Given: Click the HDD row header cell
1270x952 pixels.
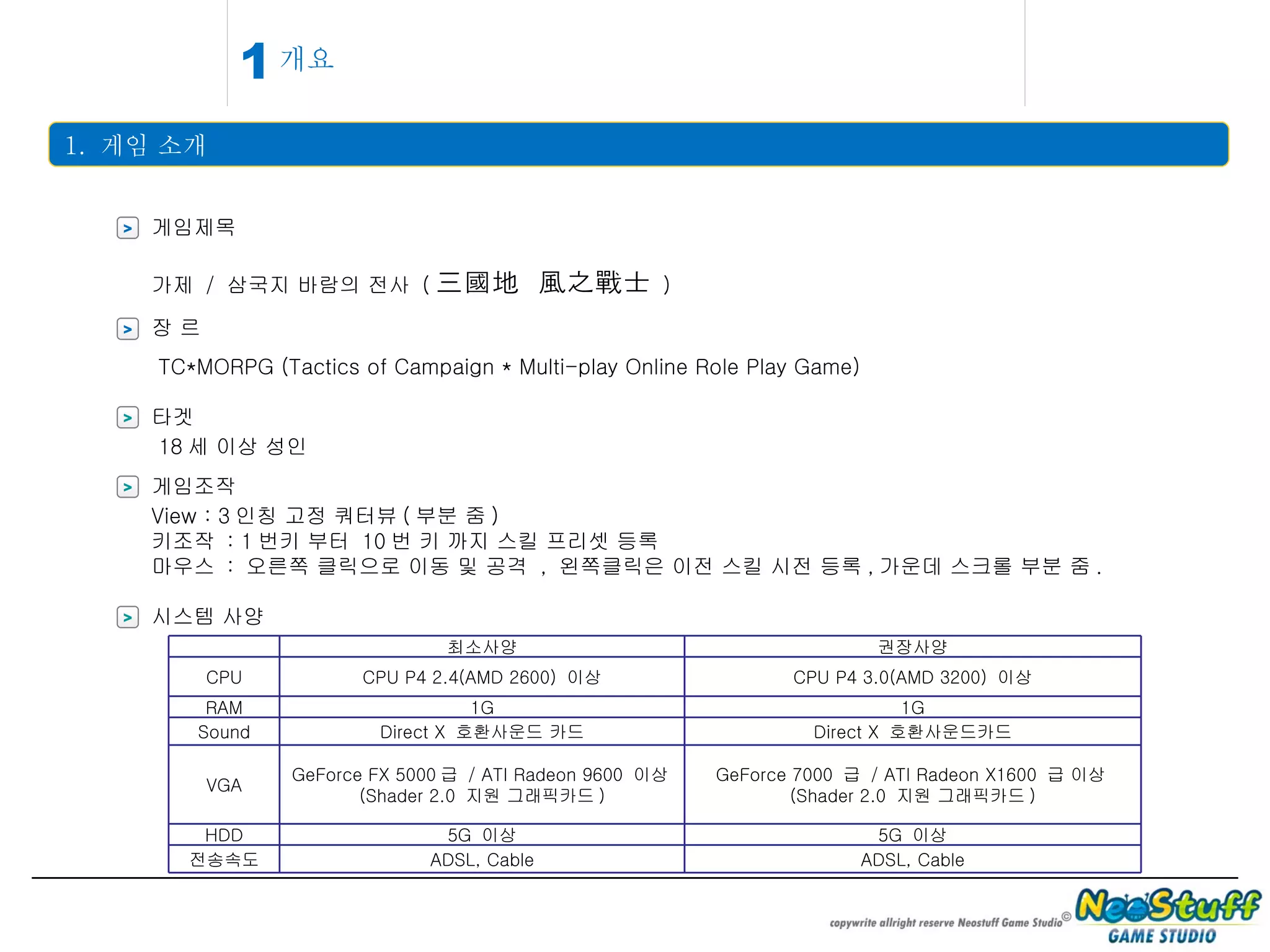Looking at the screenshot, I should (x=224, y=835).
